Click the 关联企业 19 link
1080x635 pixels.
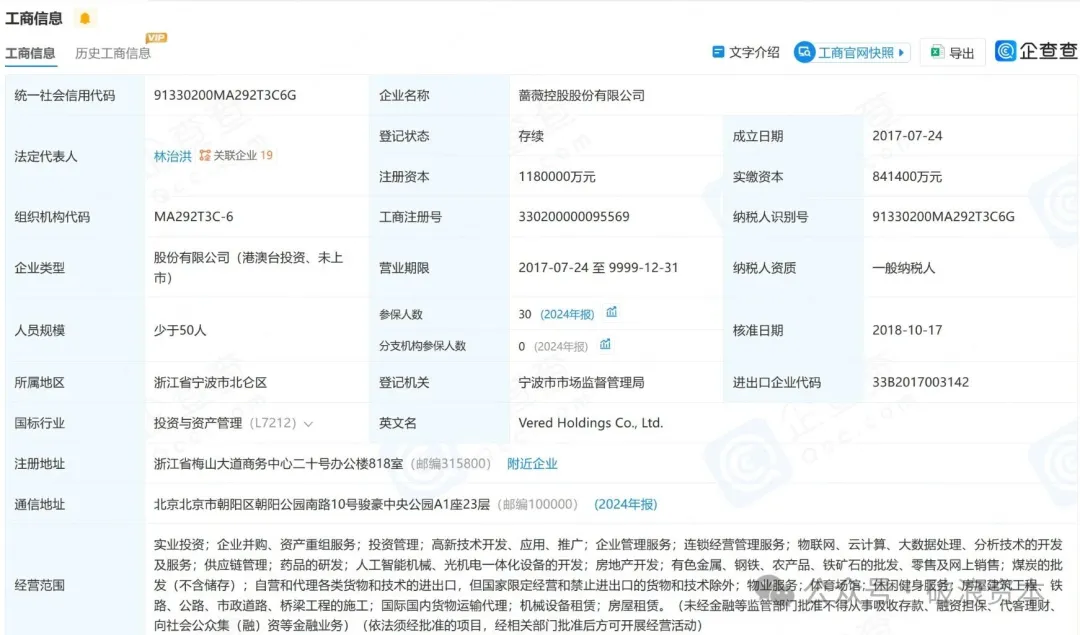coord(242,156)
